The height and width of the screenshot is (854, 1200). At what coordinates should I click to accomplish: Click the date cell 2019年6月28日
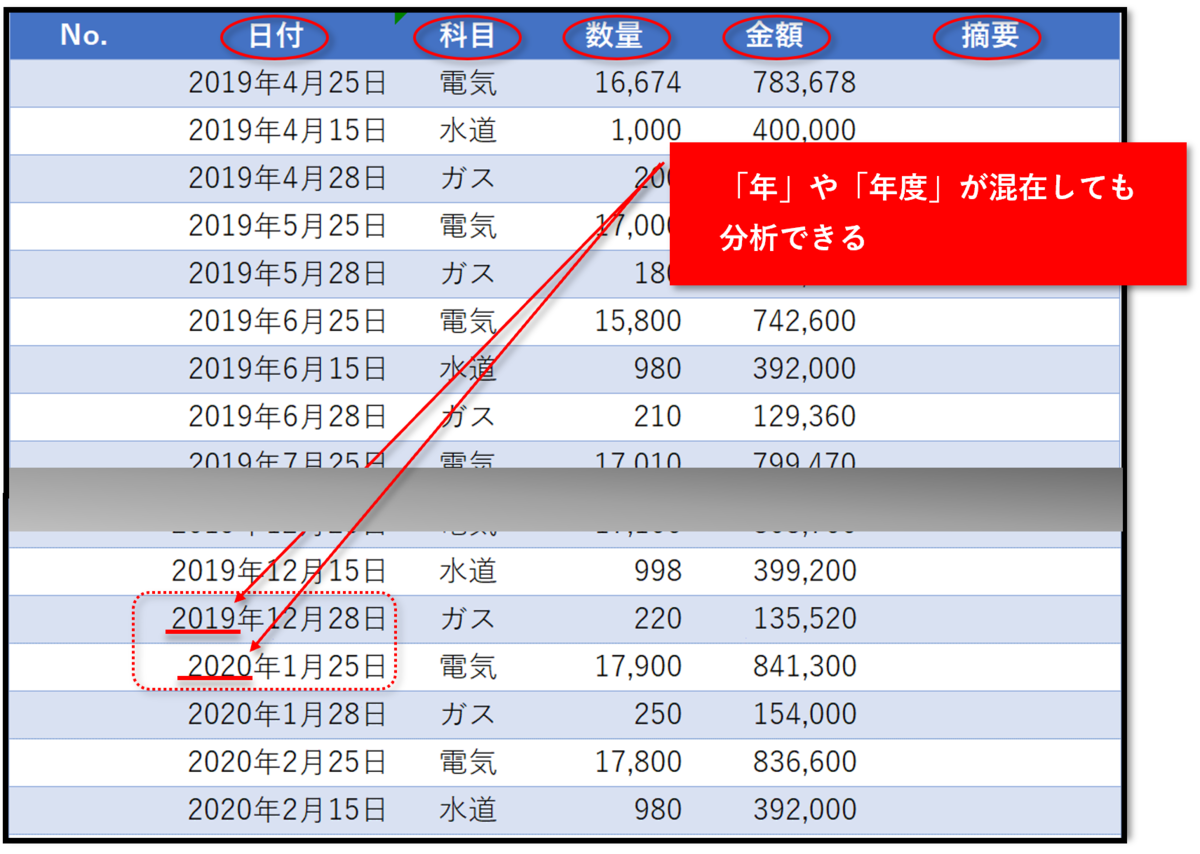click(x=287, y=416)
